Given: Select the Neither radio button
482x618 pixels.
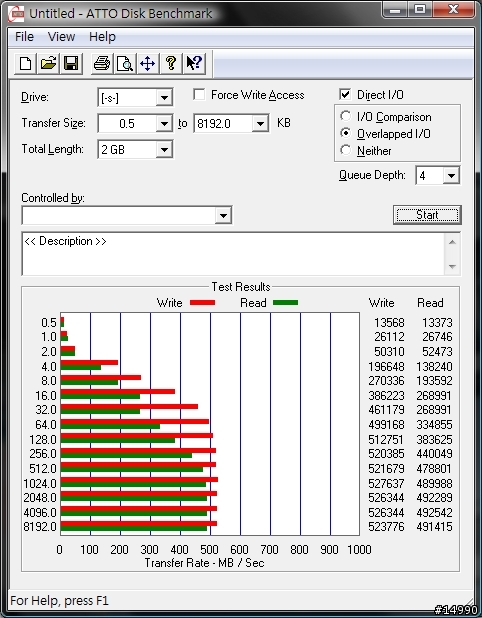Looking at the screenshot, I should pos(345,150).
